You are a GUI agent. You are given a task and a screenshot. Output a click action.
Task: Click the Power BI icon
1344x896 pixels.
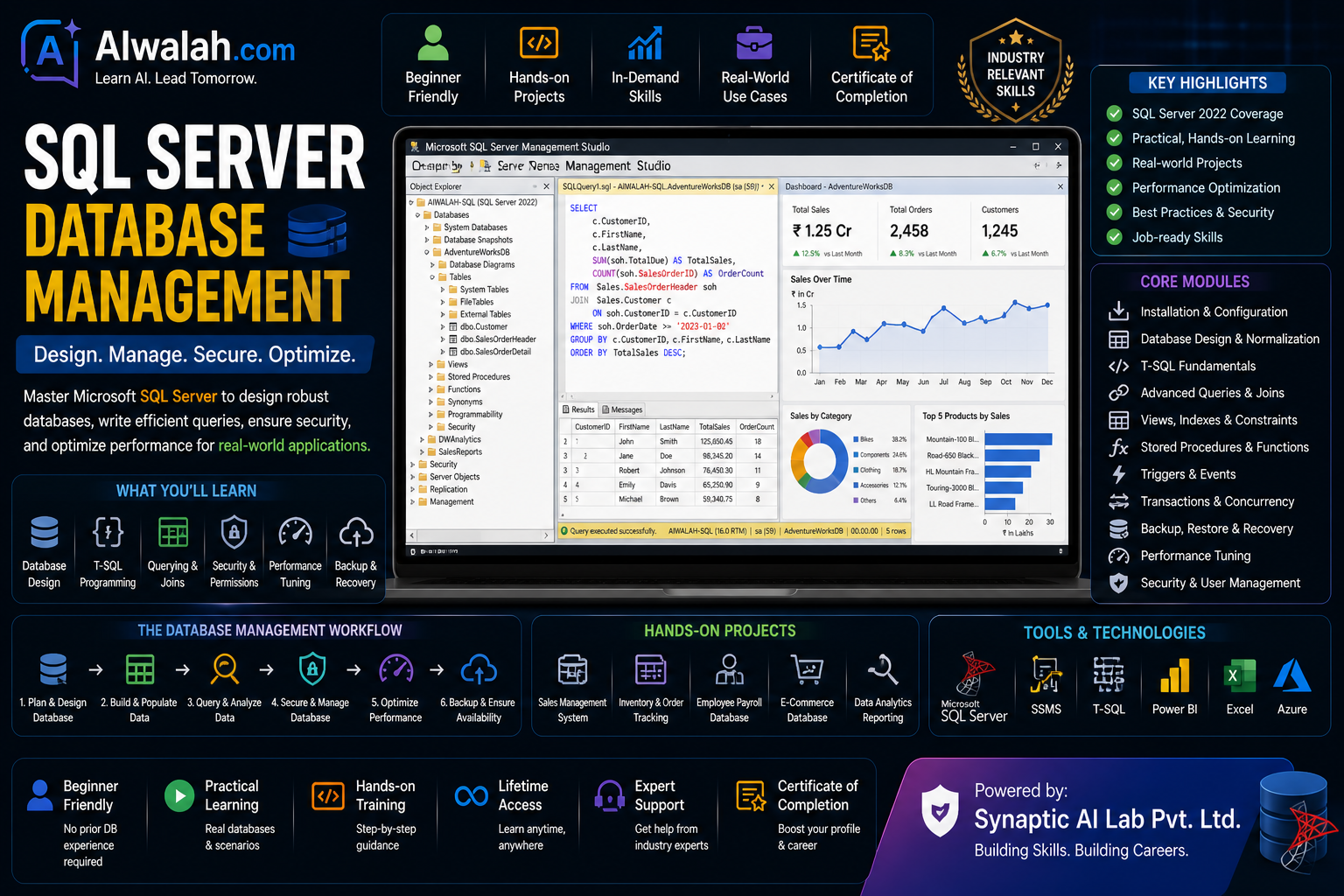click(1174, 675)
